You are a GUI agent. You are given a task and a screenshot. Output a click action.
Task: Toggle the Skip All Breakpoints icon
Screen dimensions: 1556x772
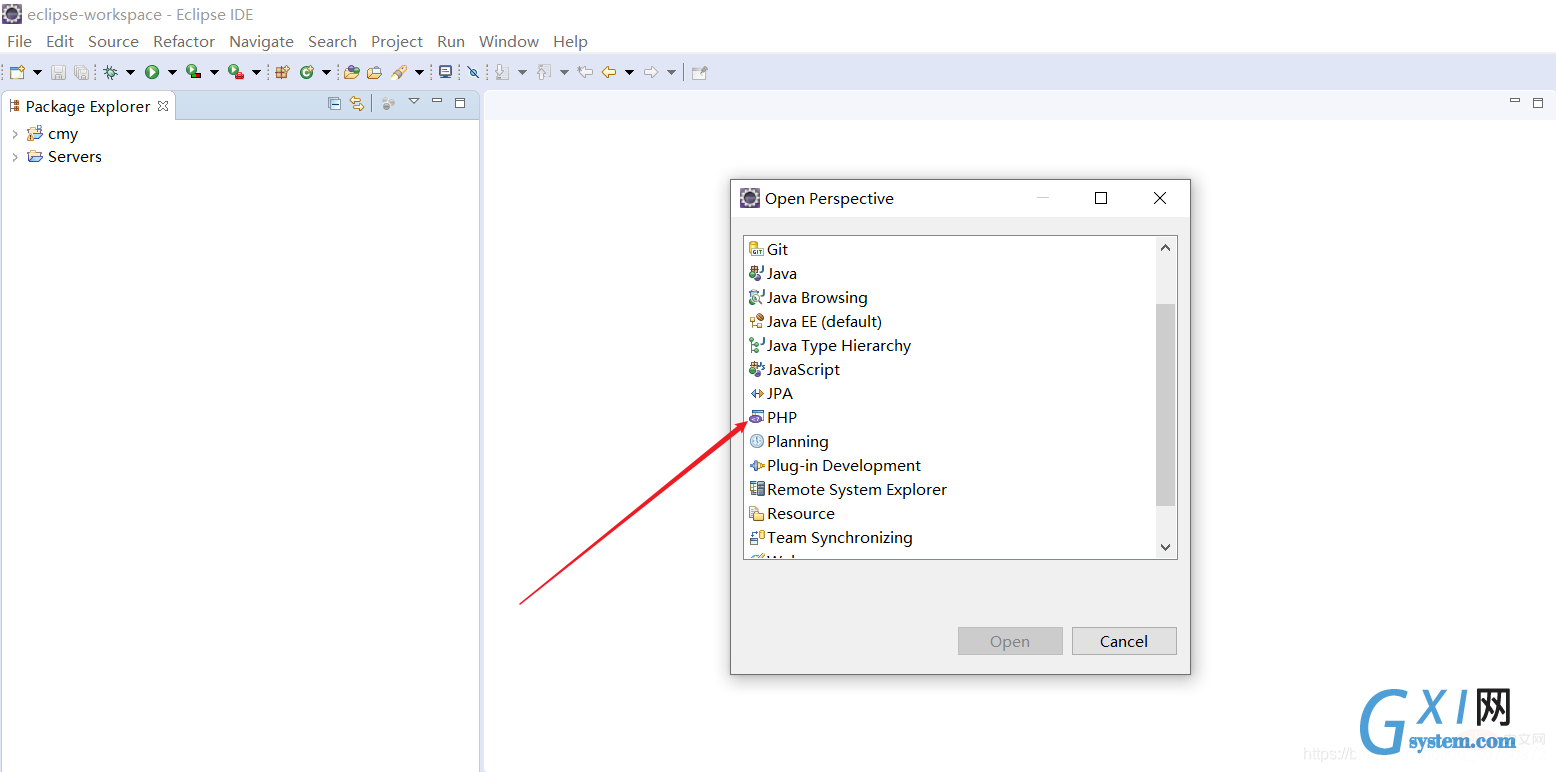(473, 72)
